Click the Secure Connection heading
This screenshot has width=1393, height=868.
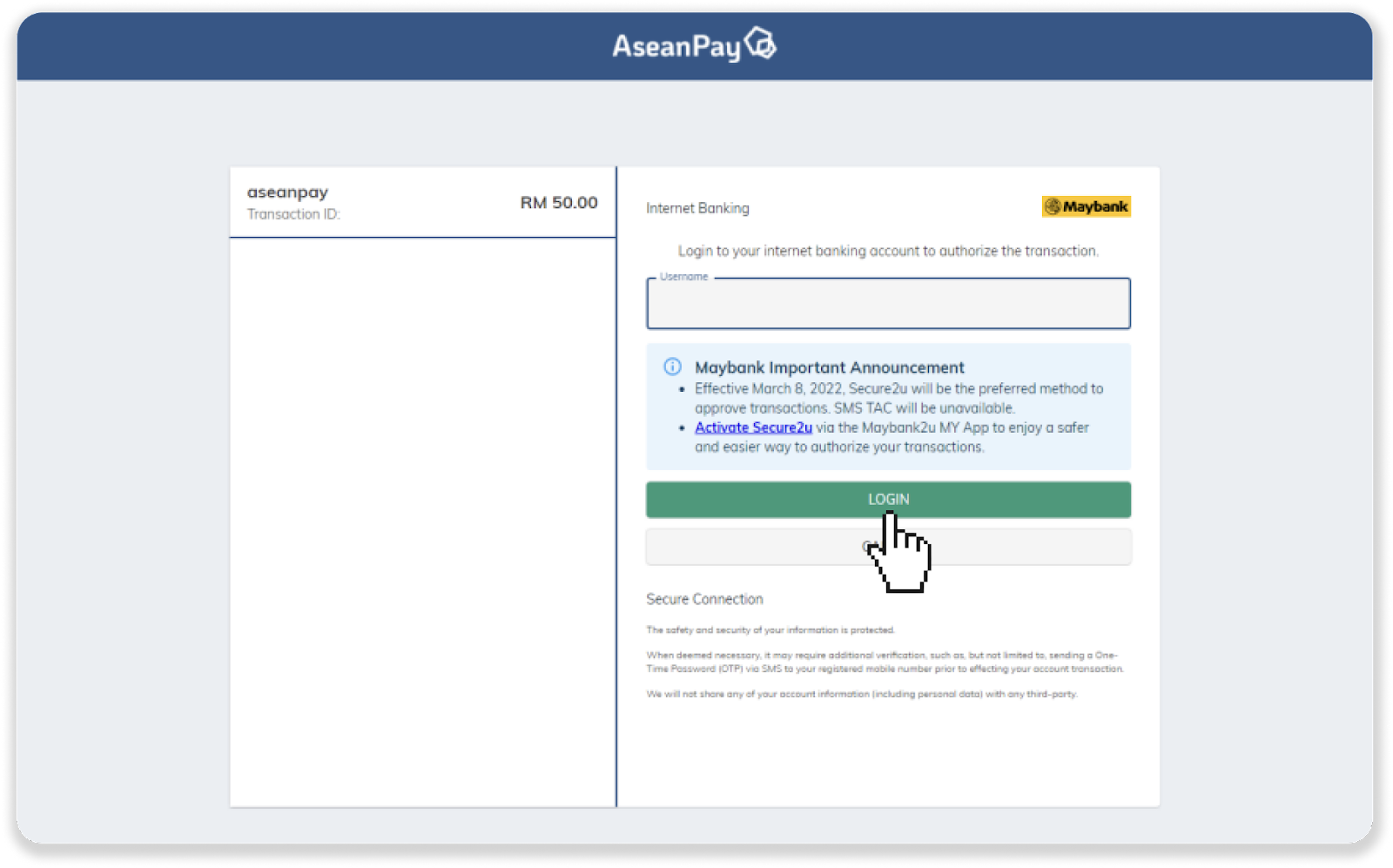704,599
